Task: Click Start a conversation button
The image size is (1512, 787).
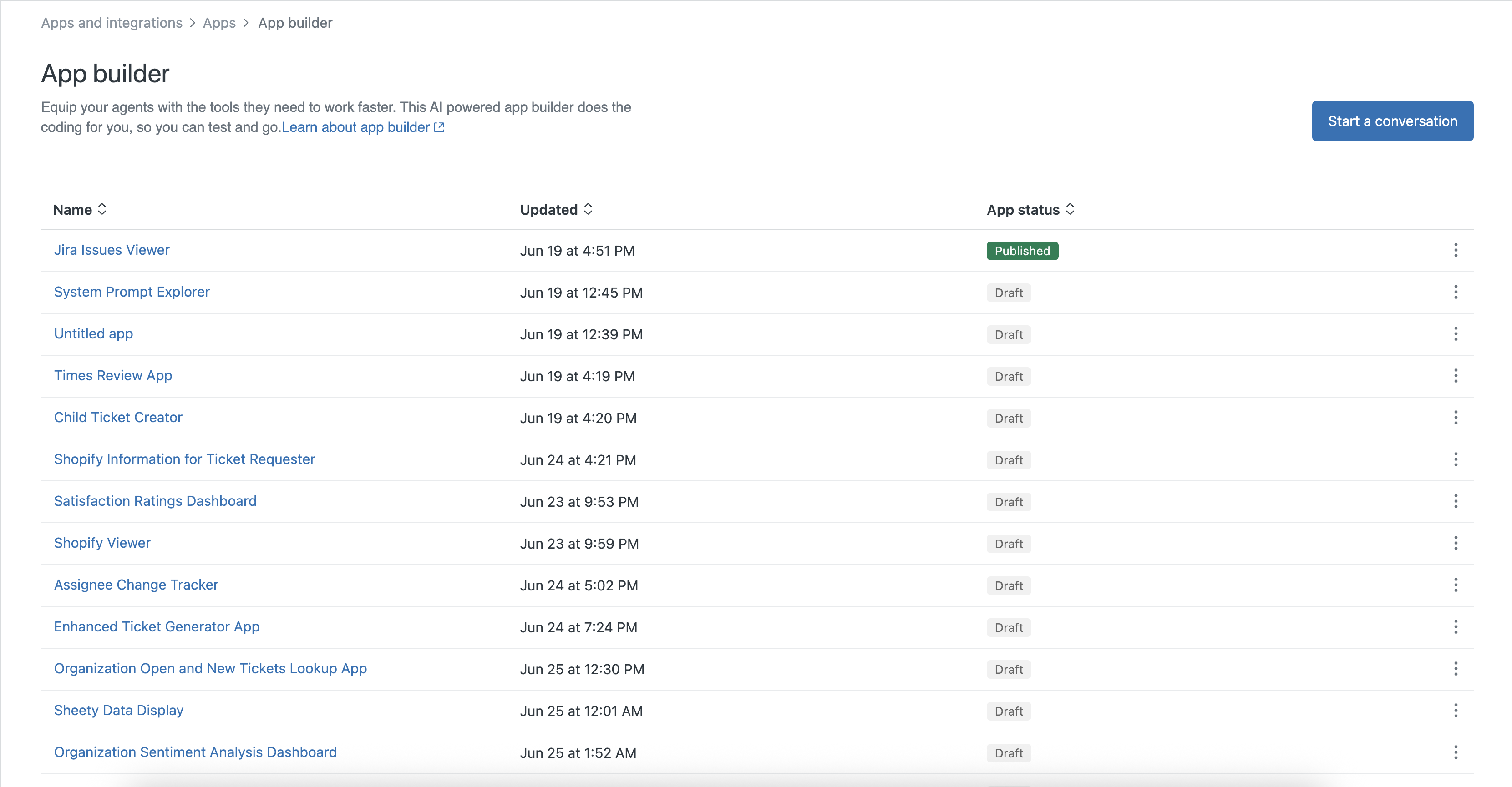Action: (x=1392, y=121)
